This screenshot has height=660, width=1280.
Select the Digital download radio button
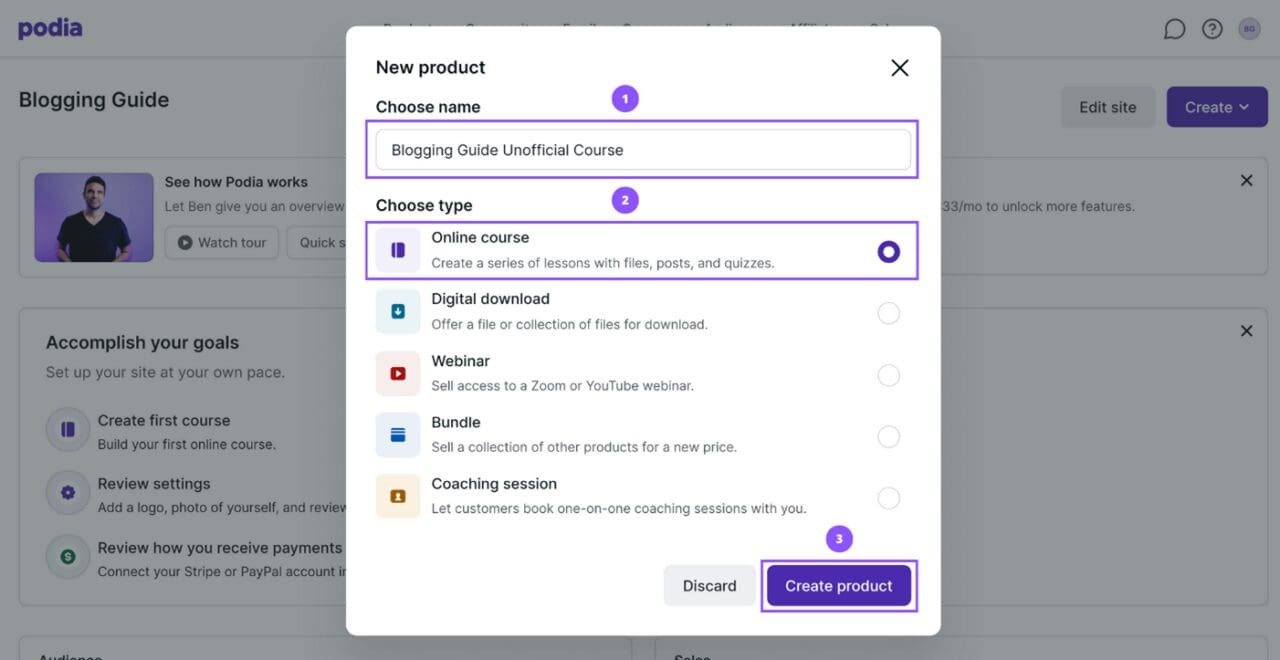(888, 312)
